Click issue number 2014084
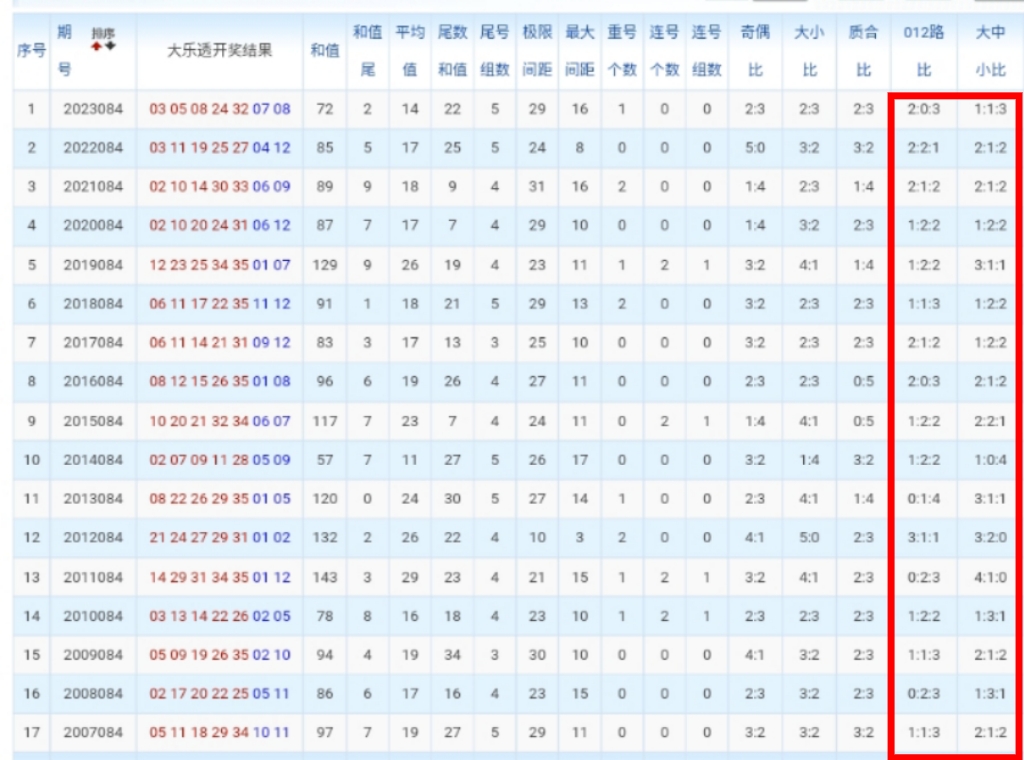 [x=93, y=460]
